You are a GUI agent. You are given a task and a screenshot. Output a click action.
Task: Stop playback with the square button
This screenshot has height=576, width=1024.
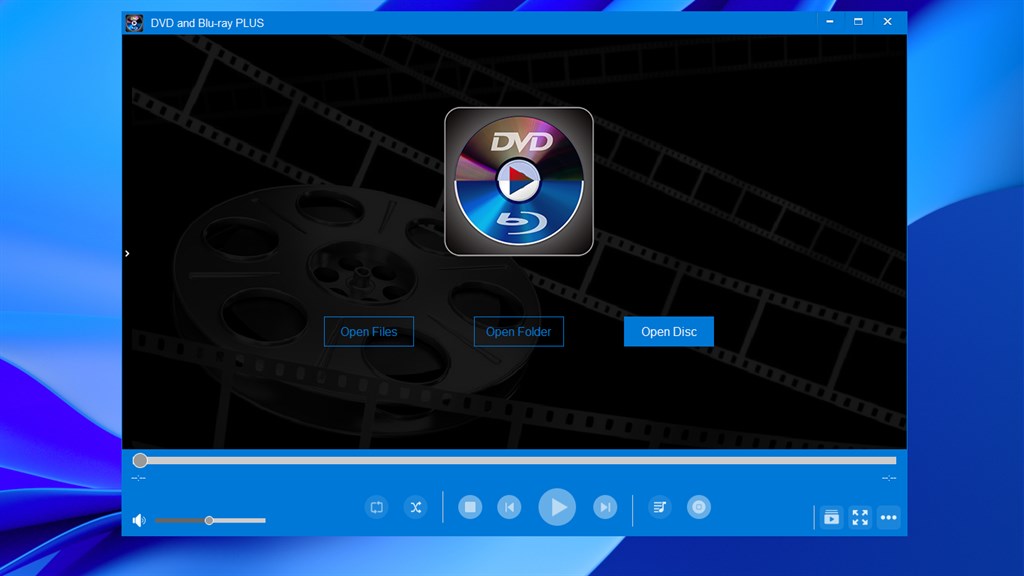coord(470,507)
